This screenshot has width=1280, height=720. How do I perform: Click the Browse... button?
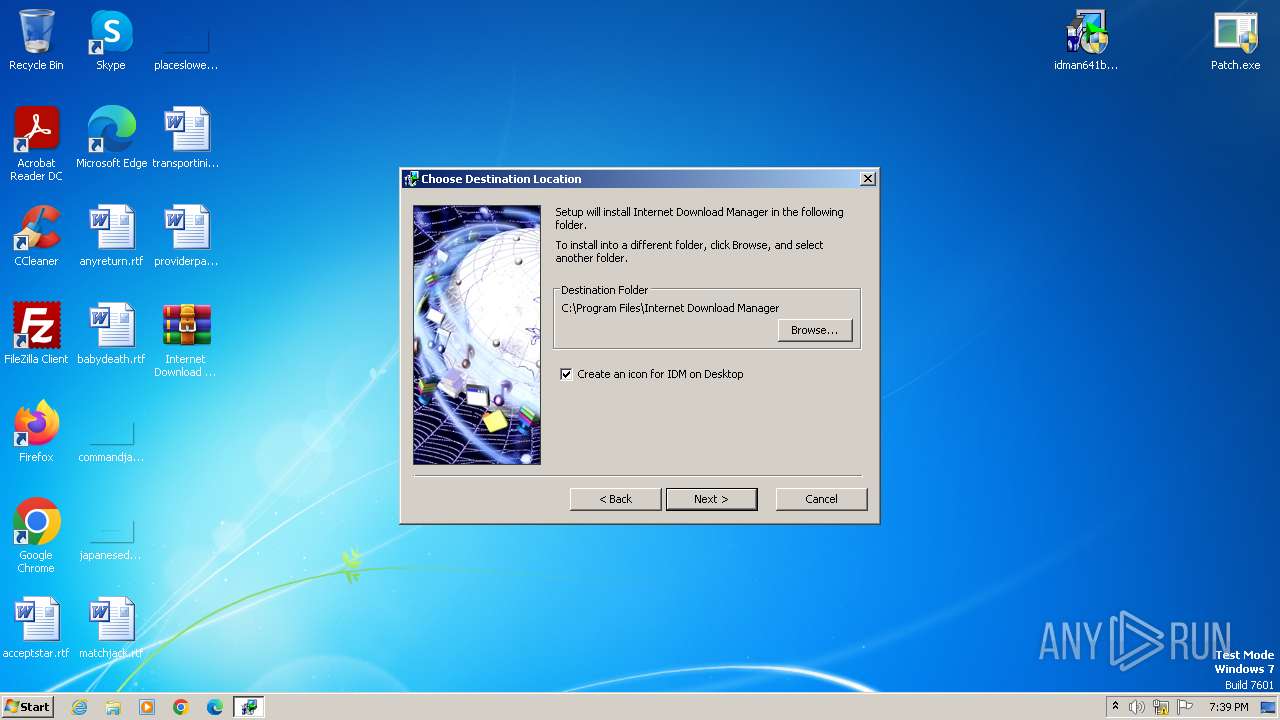(815, 330)
